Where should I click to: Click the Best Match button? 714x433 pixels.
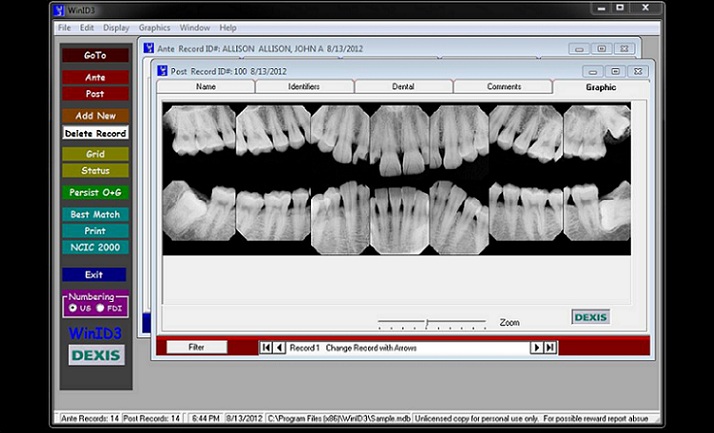(96, 214)
